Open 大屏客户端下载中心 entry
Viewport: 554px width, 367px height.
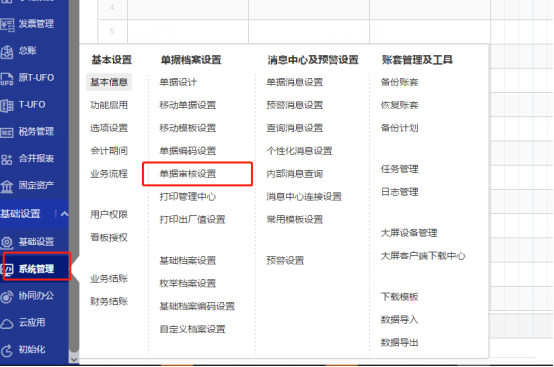tap(423, 256)
